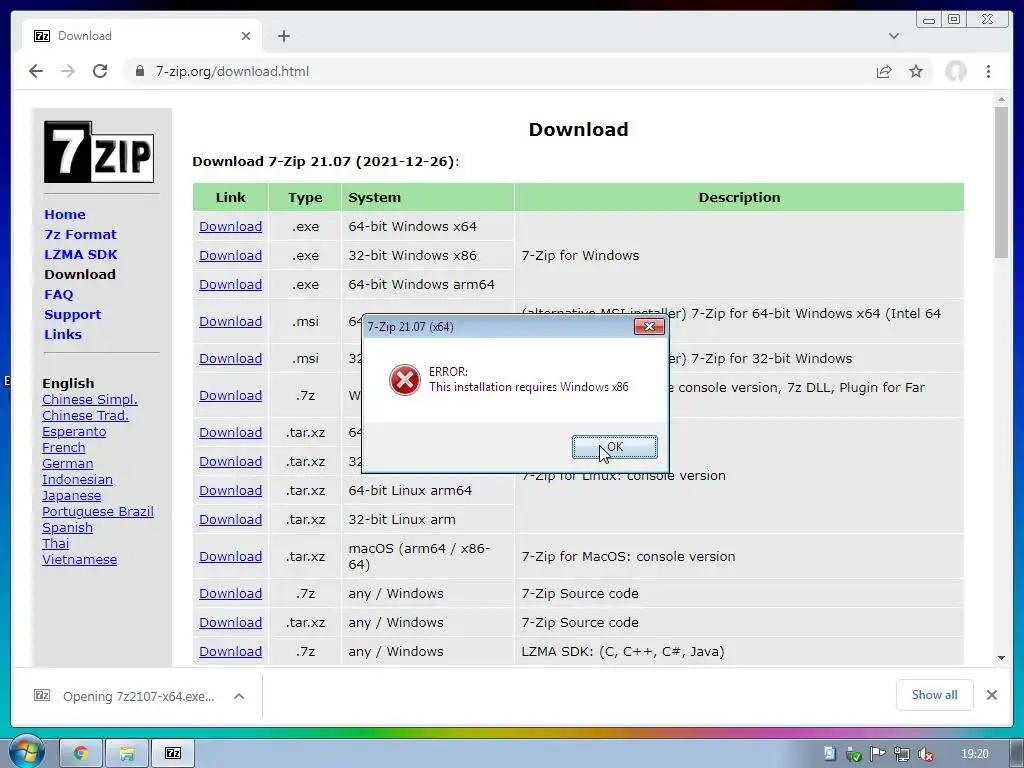1024x768 pixels.
Task: Download the 32-bit Linux arm tar.xz
Action: click(231, 520)
